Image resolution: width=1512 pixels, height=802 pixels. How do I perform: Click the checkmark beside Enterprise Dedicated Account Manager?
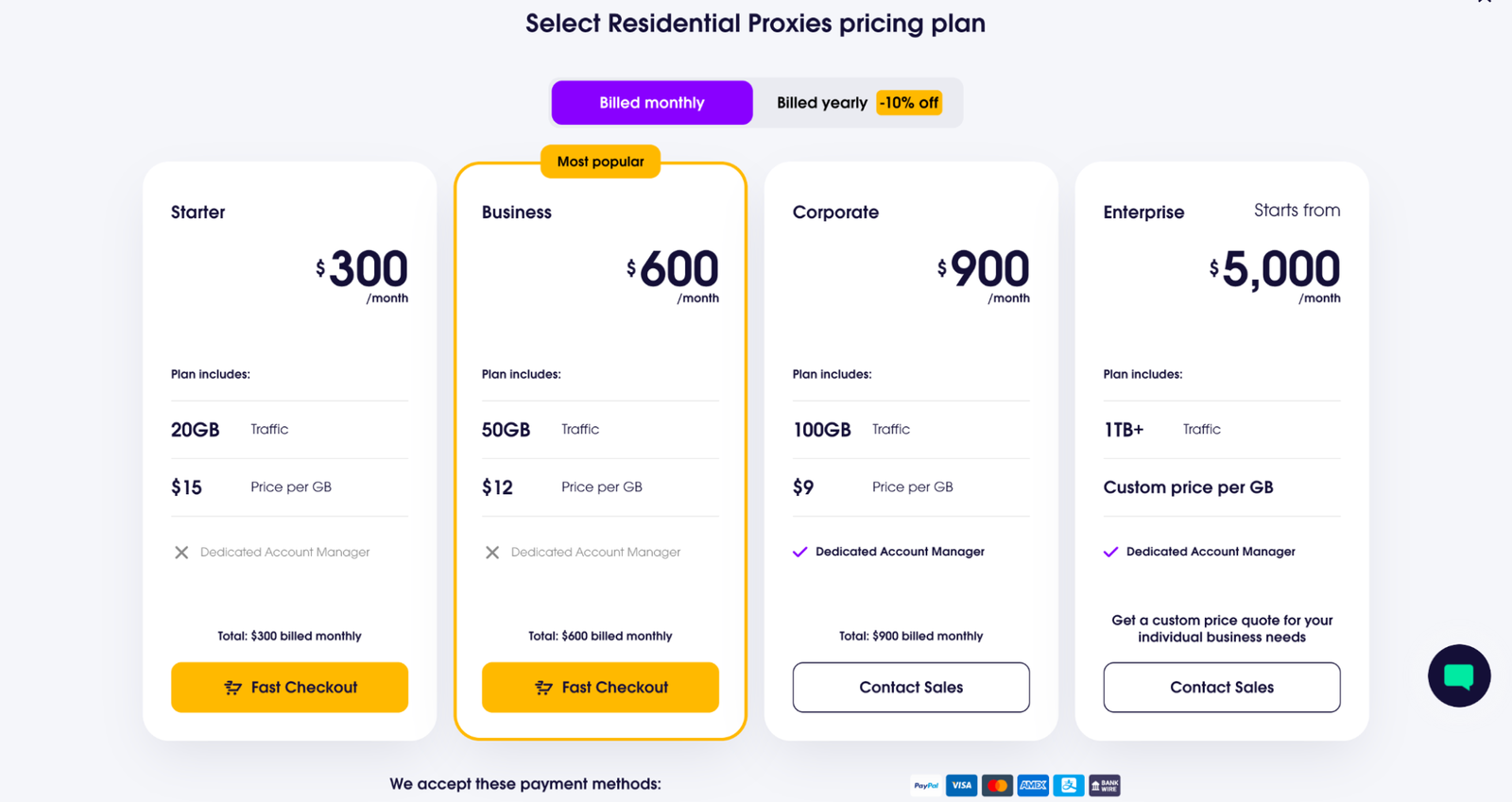[1110, 552]
